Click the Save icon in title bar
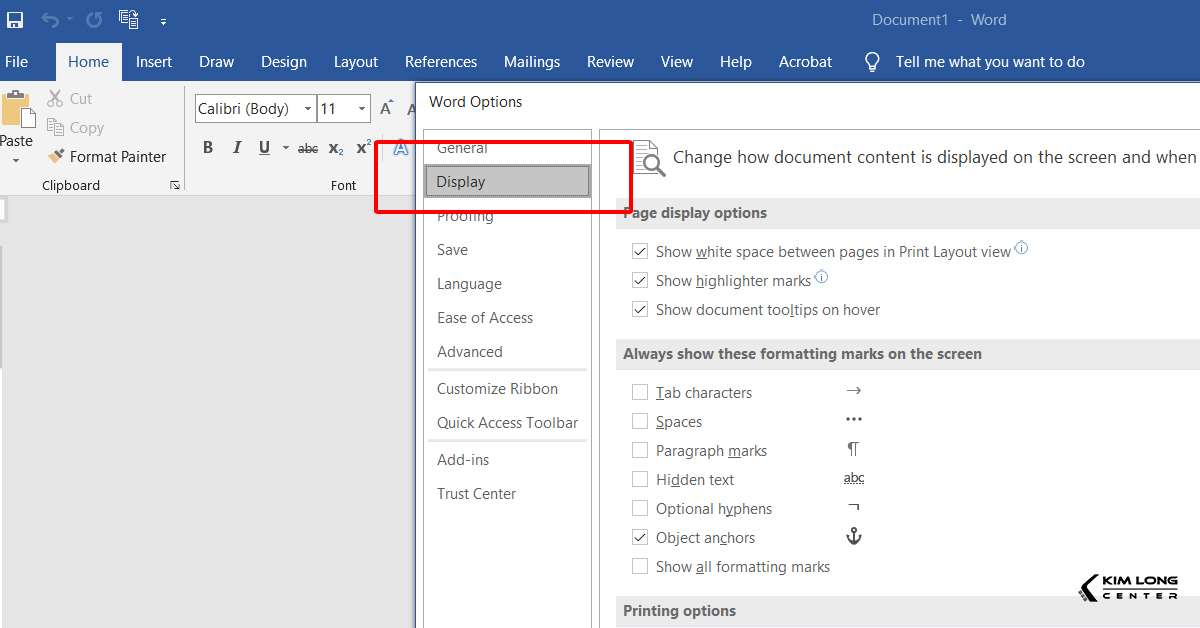Viewport: 1200px width, 628px height. 15,20
